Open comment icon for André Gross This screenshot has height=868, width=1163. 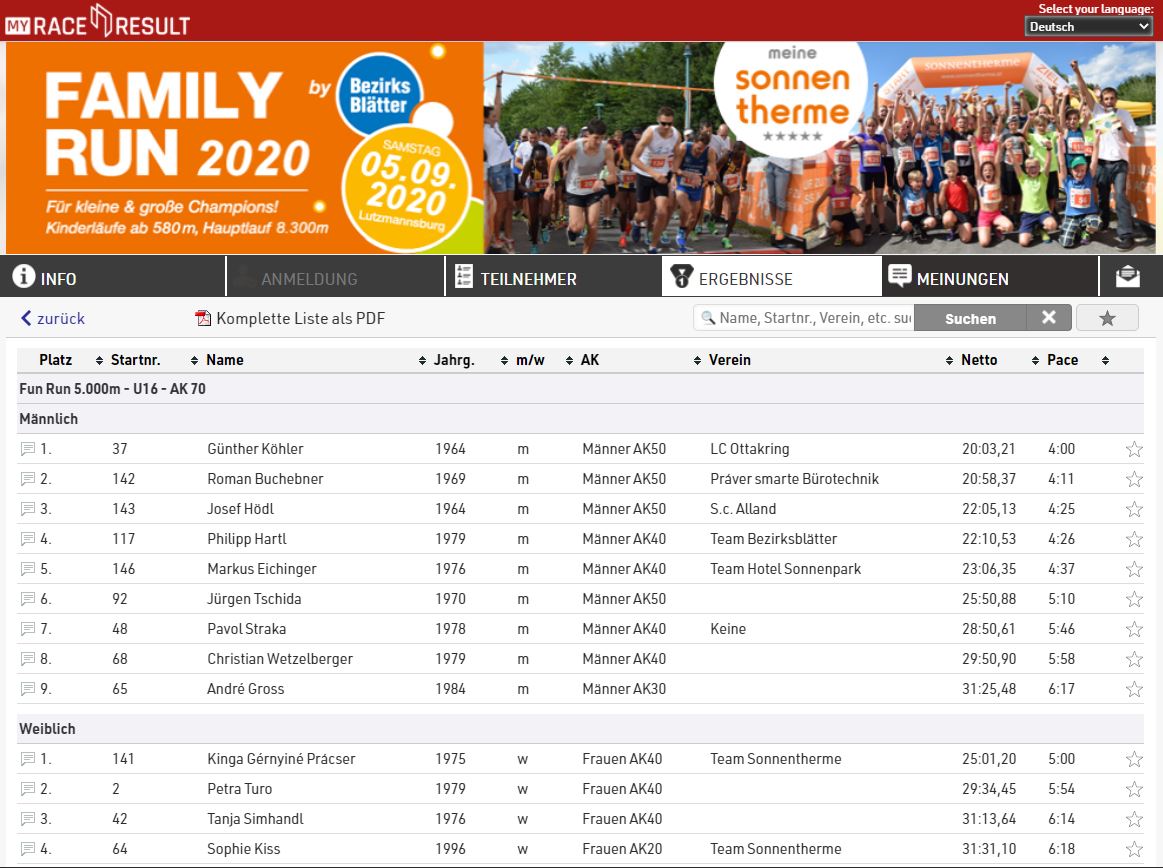27,688
